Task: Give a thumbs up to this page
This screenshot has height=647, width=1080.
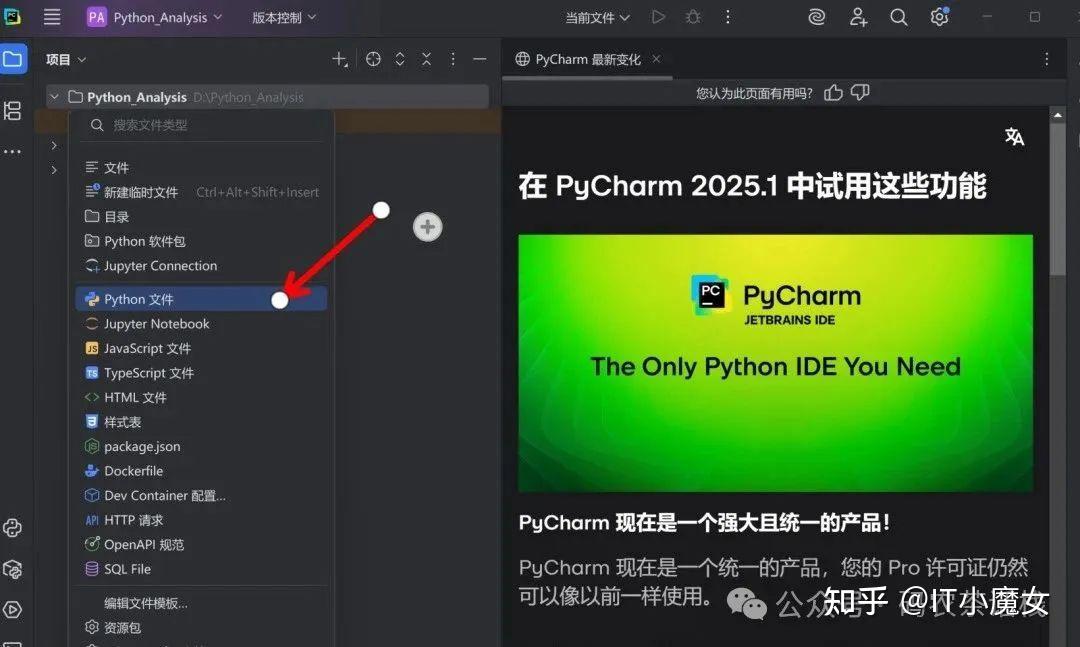Action: pyautogui.click(x=833, y=91)
